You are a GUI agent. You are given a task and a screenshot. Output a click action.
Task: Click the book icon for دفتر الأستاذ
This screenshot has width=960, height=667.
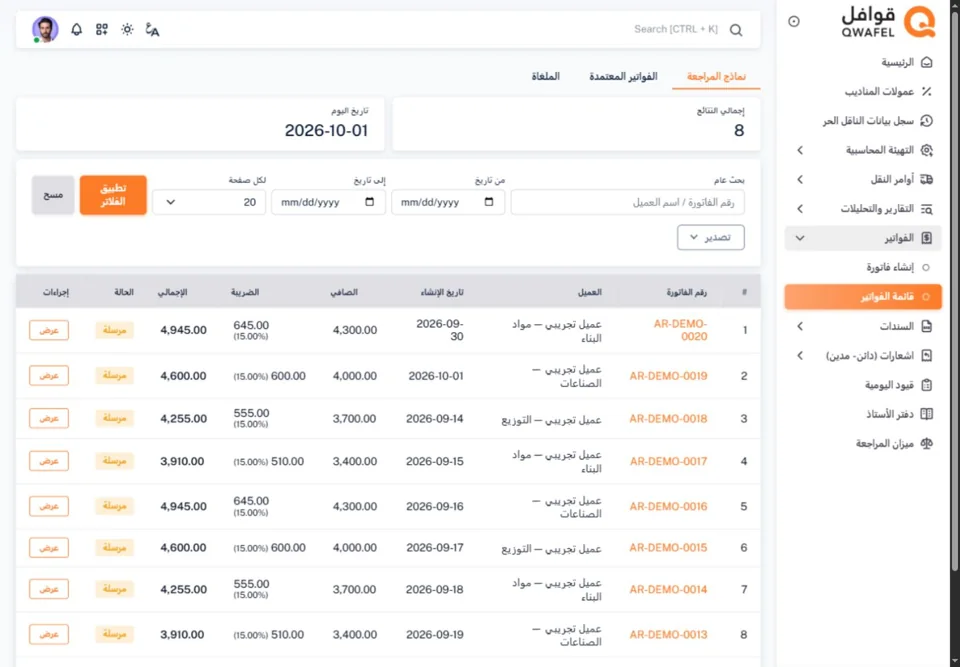click(x=927, y=415)
